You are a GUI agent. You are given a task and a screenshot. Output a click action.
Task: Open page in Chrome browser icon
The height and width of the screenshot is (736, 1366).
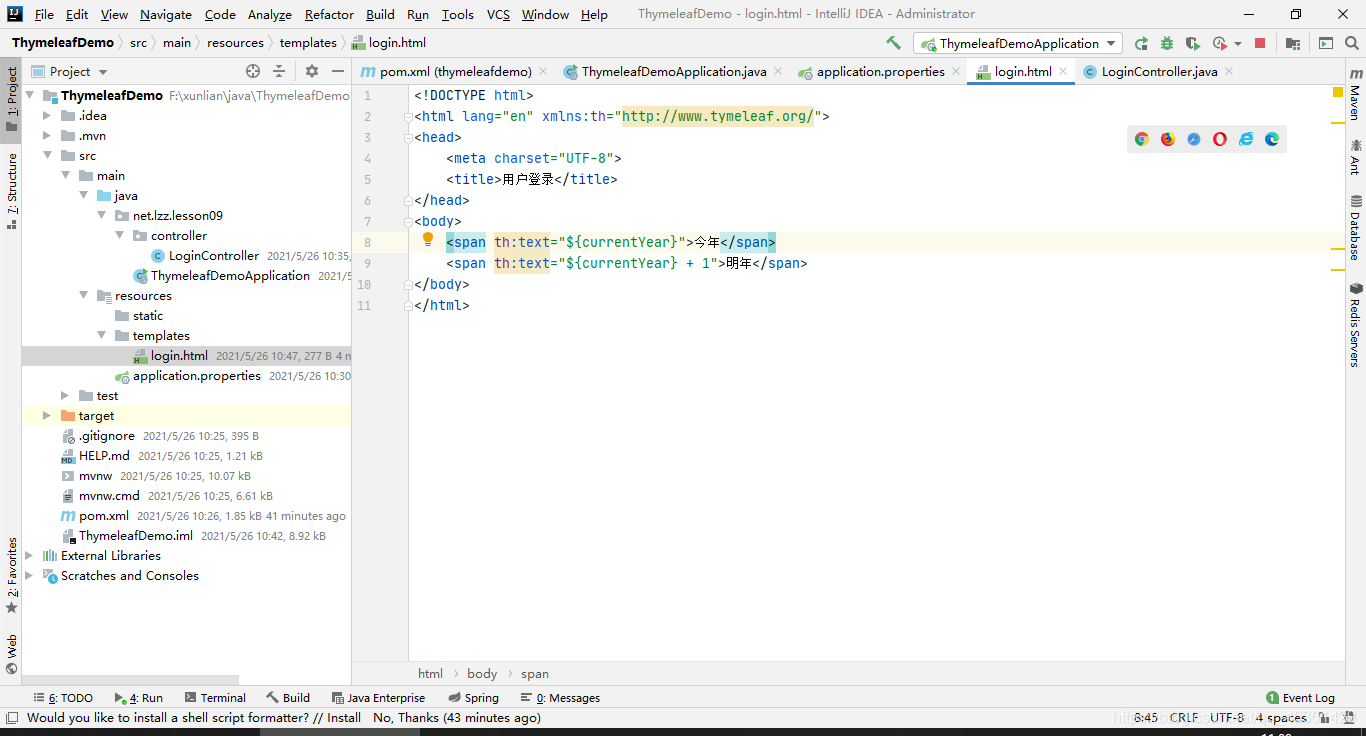[1142, 139]
